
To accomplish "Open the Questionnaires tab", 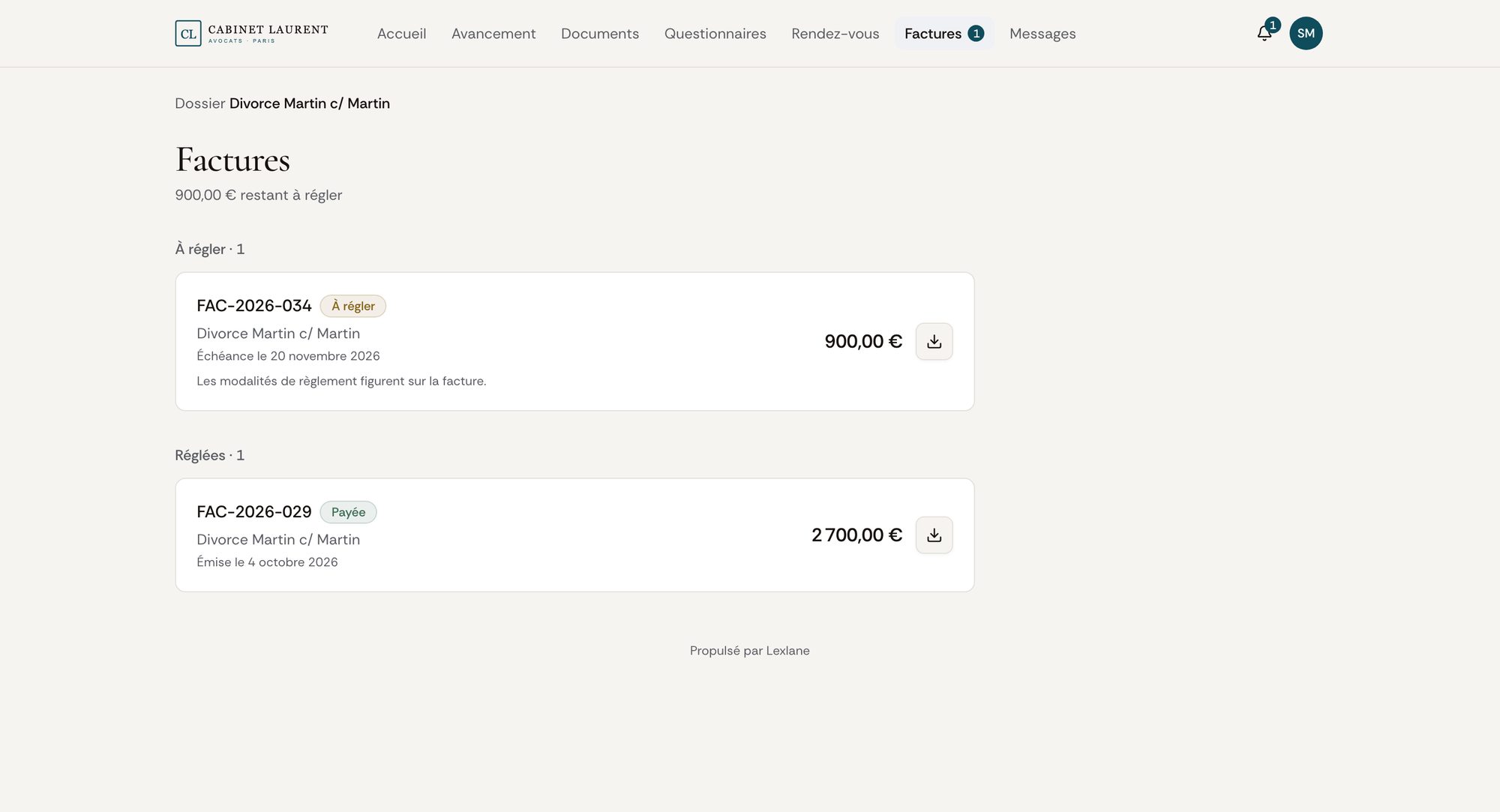I will coord(715,34).
